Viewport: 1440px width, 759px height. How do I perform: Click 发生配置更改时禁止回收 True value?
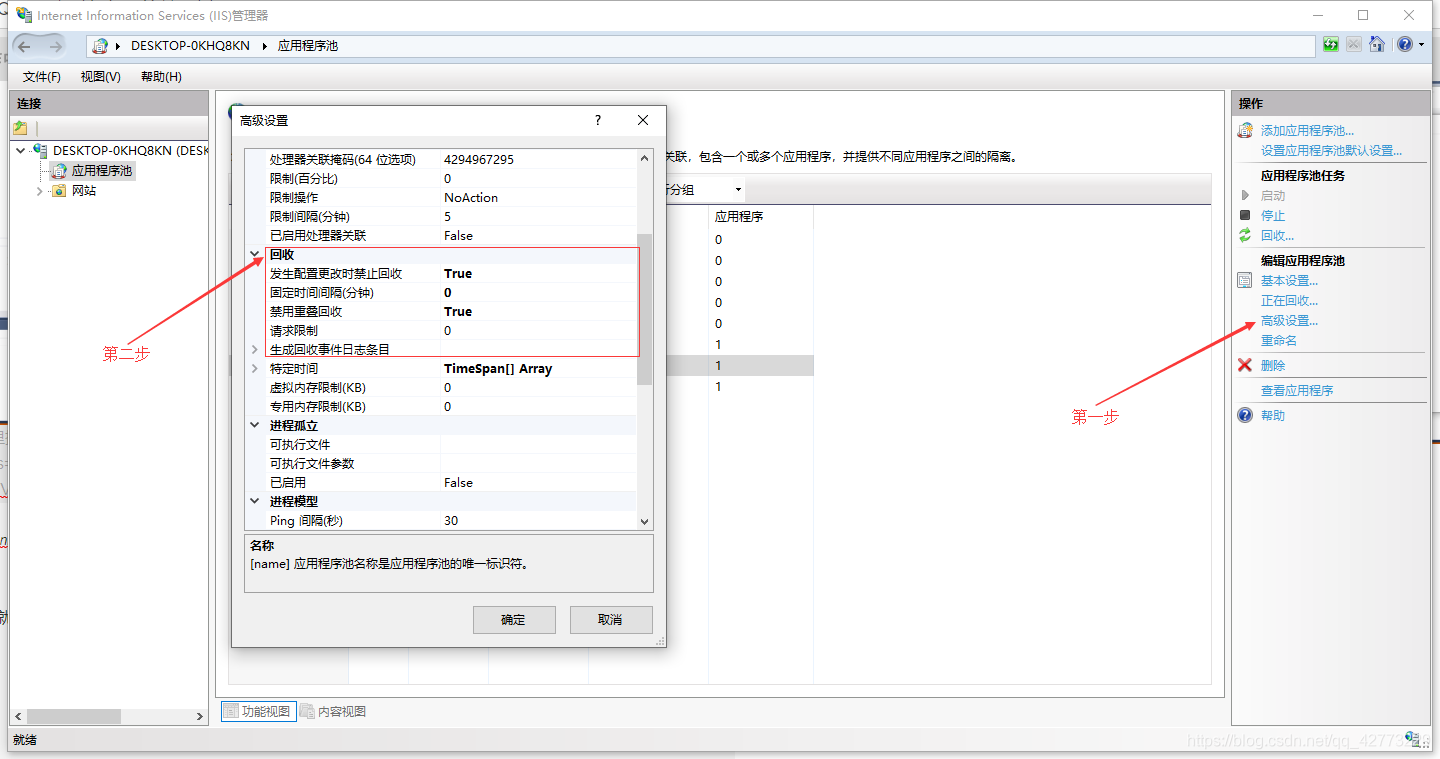(x=538, y=274)
